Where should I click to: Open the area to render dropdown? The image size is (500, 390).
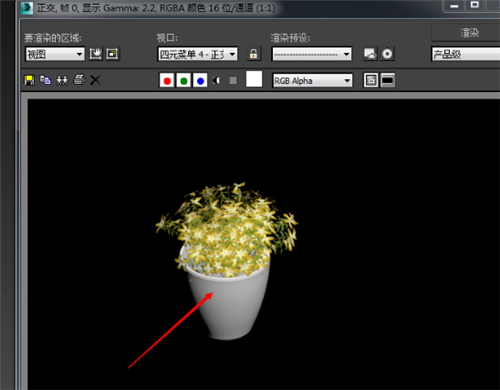(x=55, y=54)
